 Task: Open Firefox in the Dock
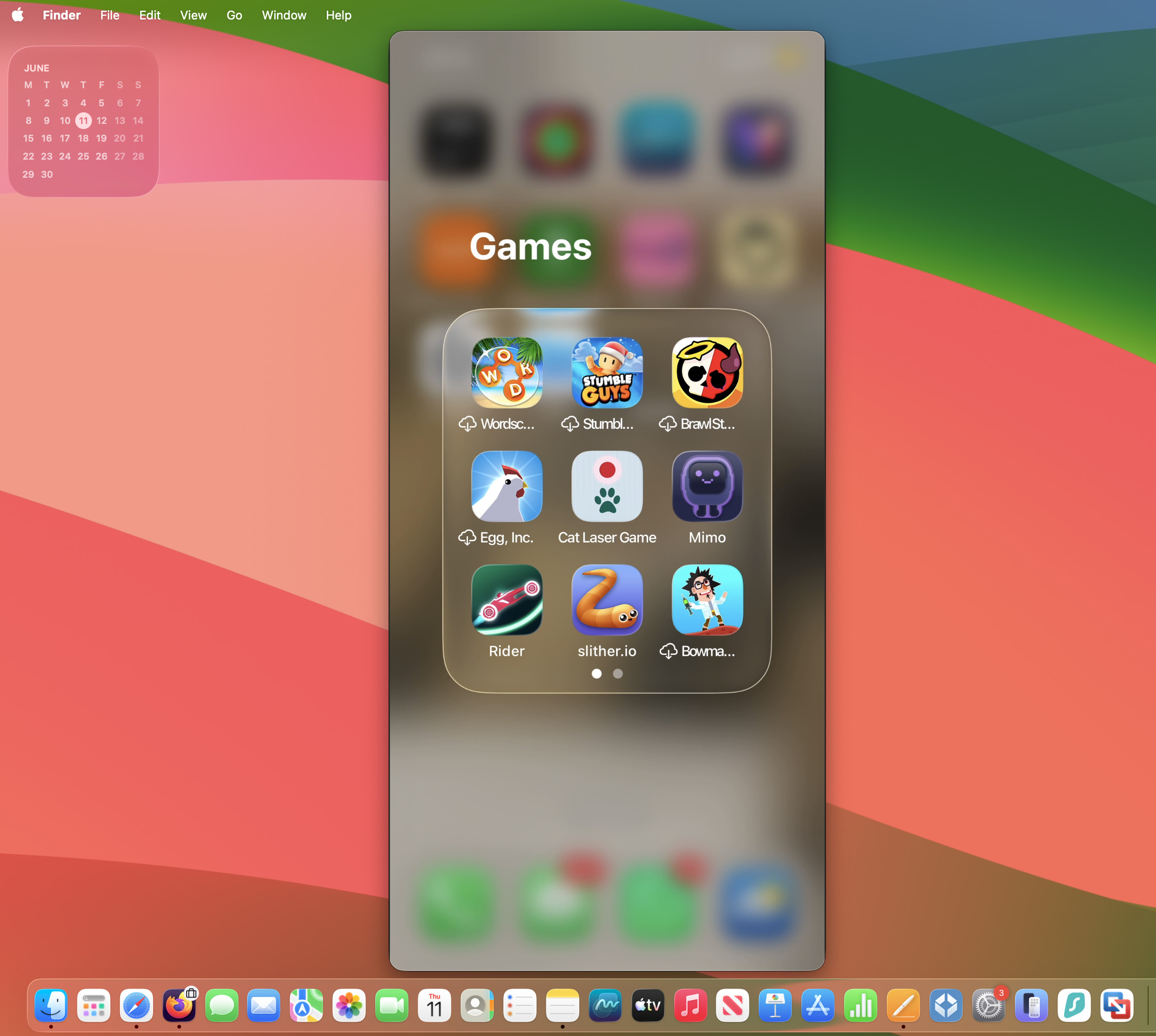point(179,1005)
